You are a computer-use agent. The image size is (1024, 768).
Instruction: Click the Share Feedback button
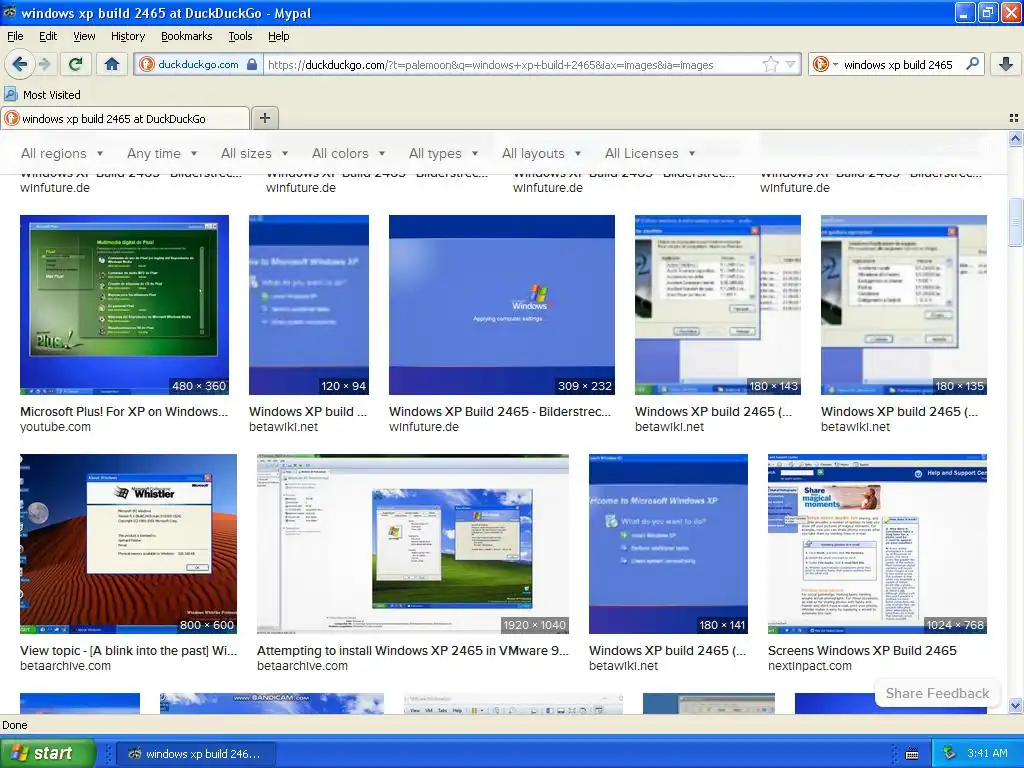tap(937, 693)
